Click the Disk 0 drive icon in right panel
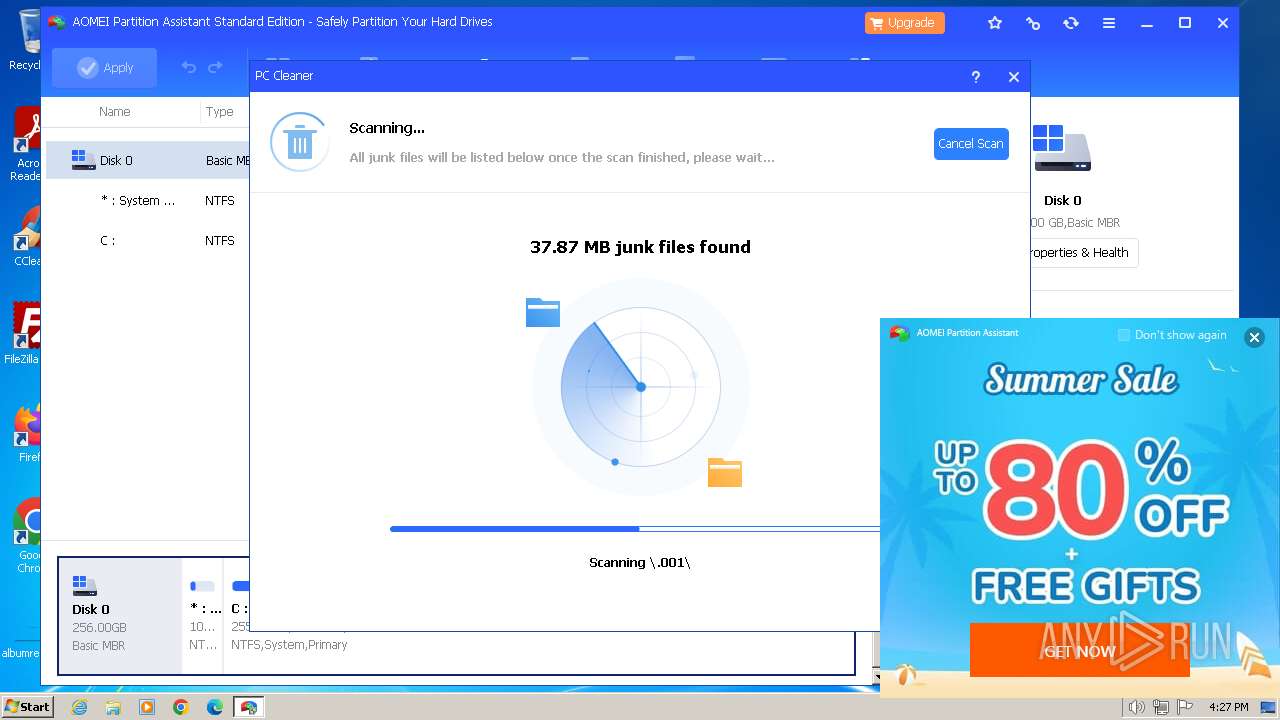This screenshot has width=1280, height=720. click(x=1062, y=148)
